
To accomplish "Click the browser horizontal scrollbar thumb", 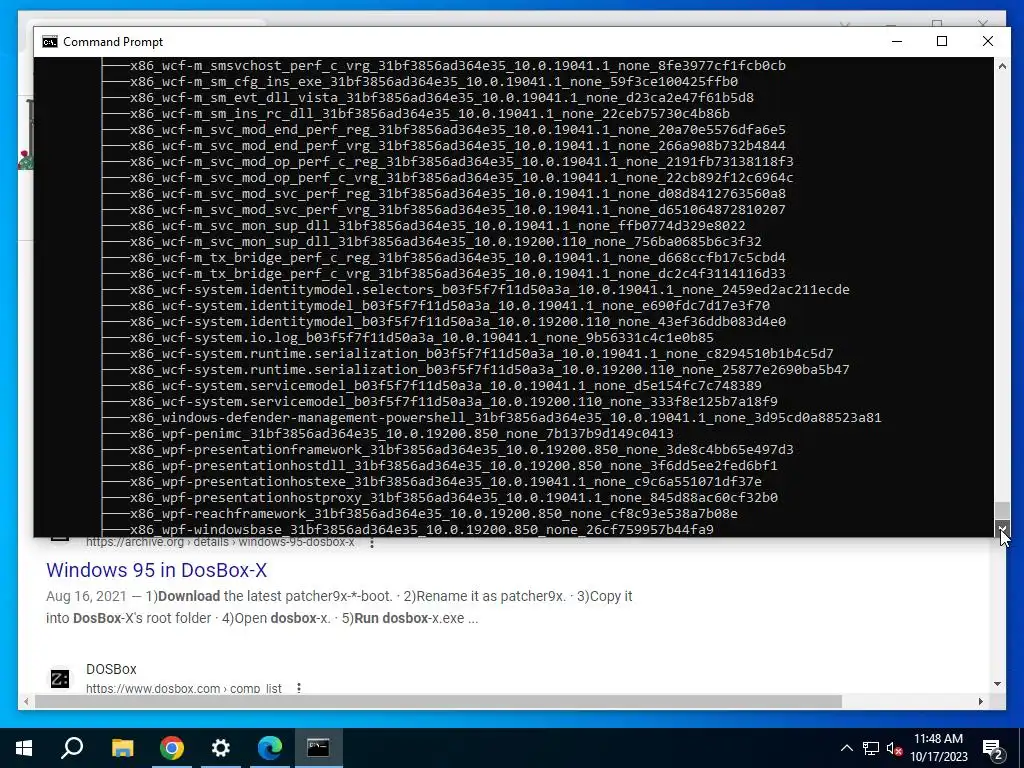I will [438, 701].
